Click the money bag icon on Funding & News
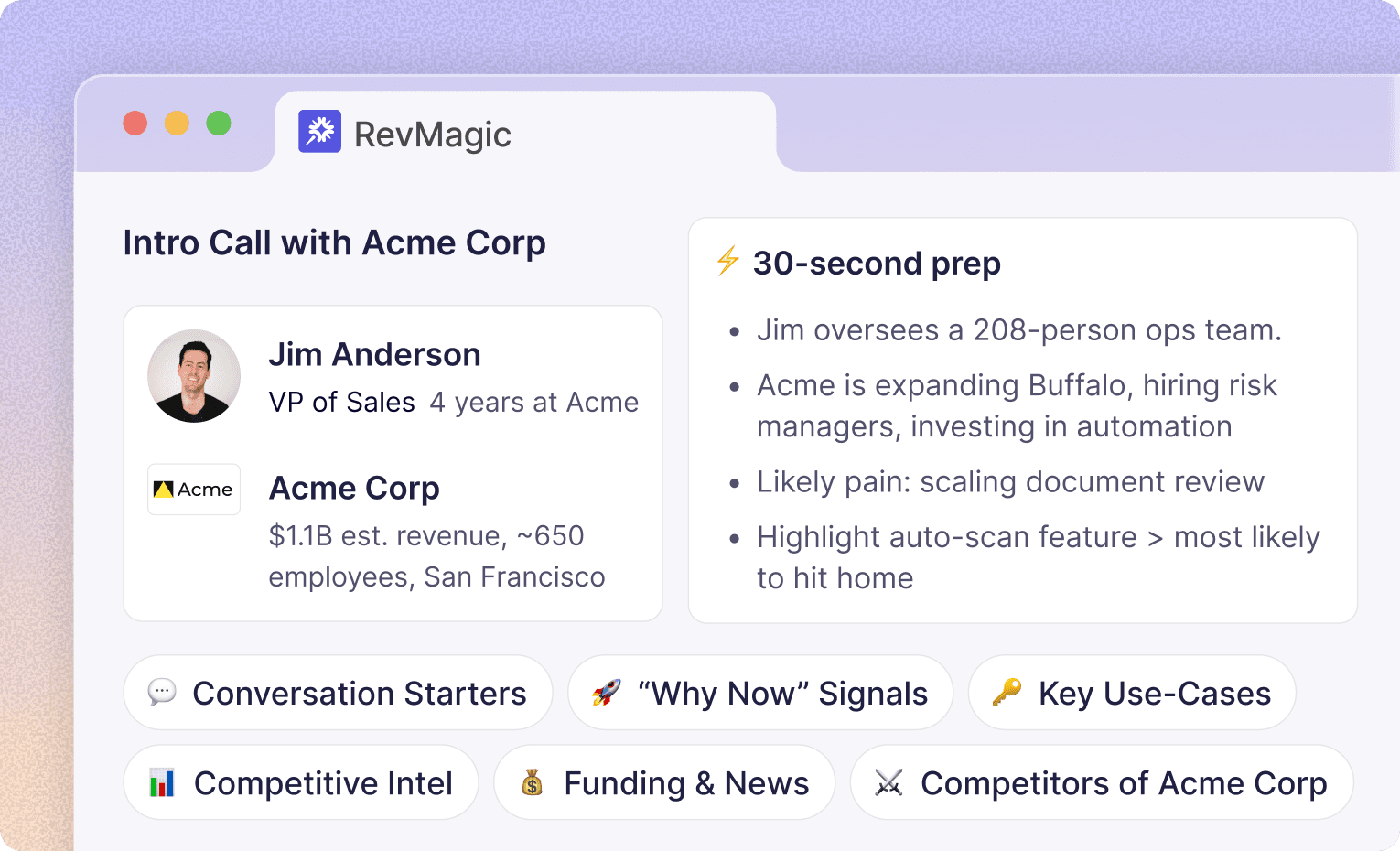 [x=533, y=782]
